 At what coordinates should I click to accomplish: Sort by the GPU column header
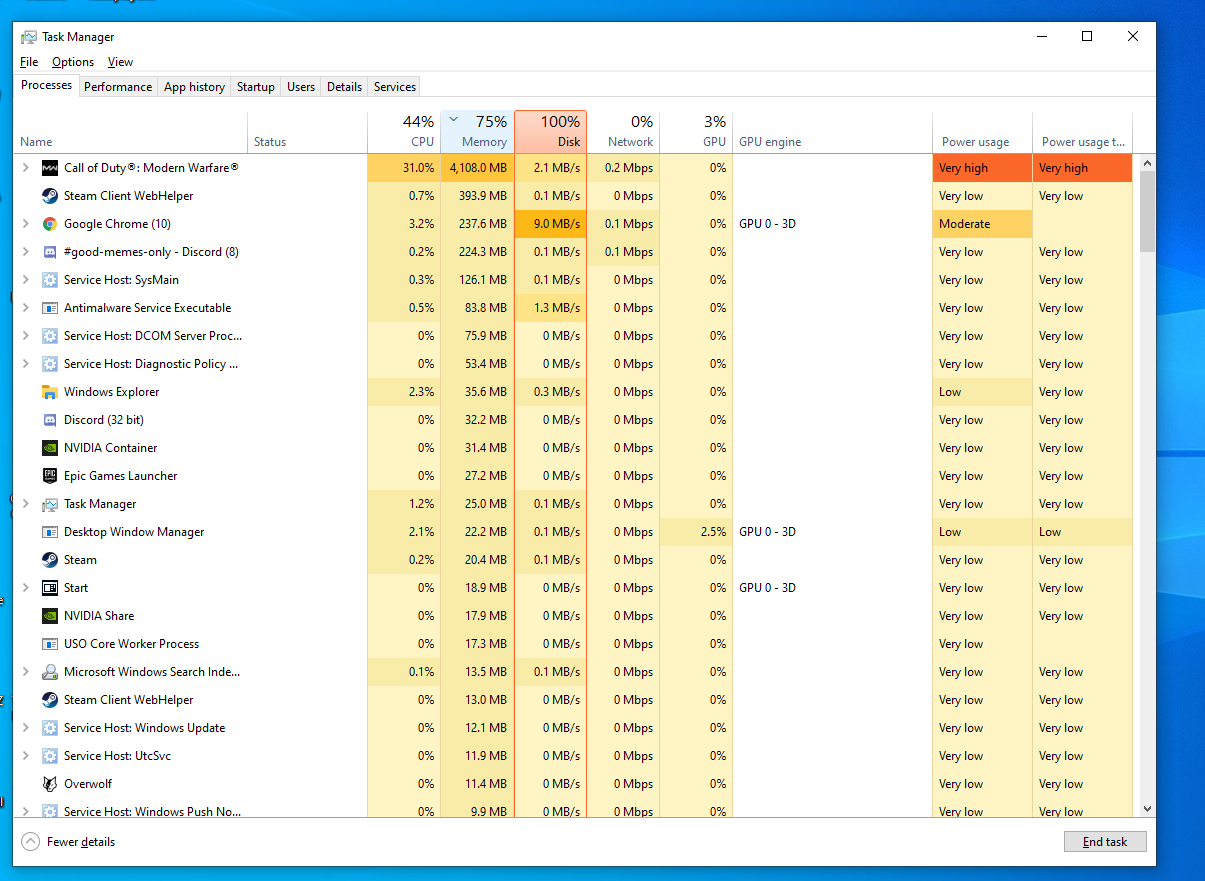pyautogui.click(x=696, y=131)
